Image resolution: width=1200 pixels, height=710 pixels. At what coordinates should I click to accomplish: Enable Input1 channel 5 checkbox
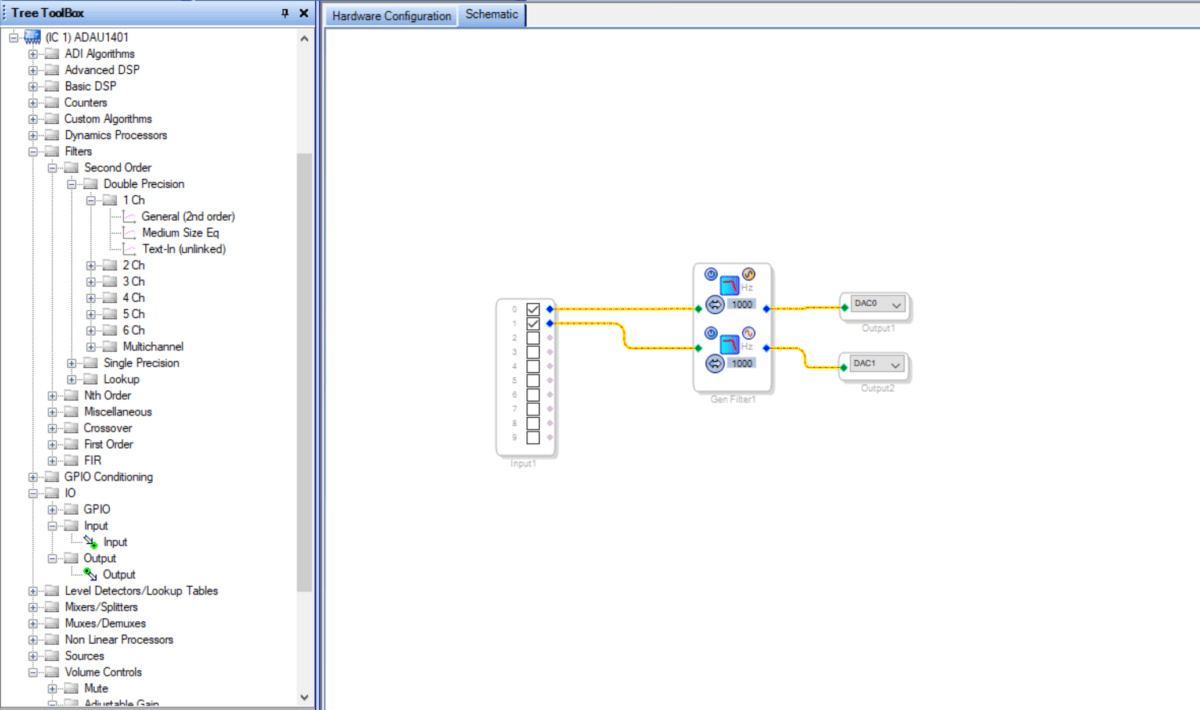click(x=533, y=380)
